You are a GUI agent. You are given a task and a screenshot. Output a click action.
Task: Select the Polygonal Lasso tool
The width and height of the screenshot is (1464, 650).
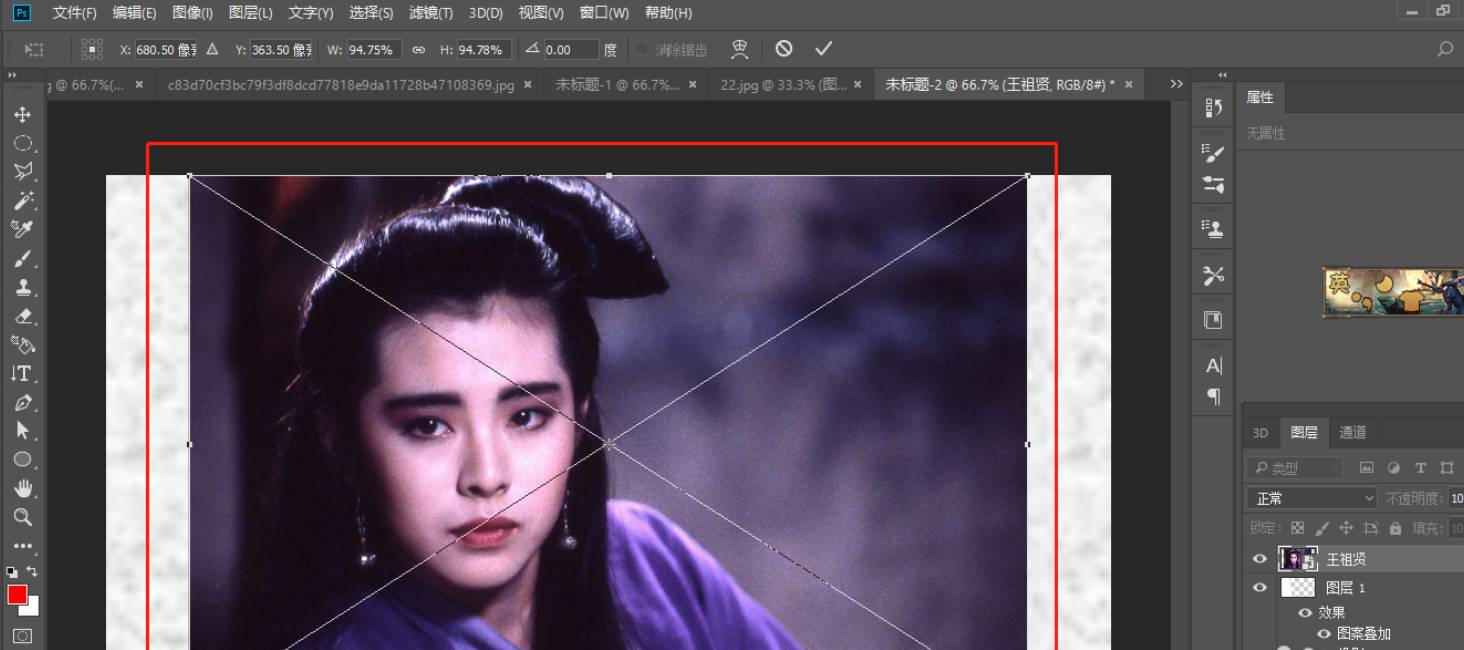pyautogui.click(x=22, y=171)
